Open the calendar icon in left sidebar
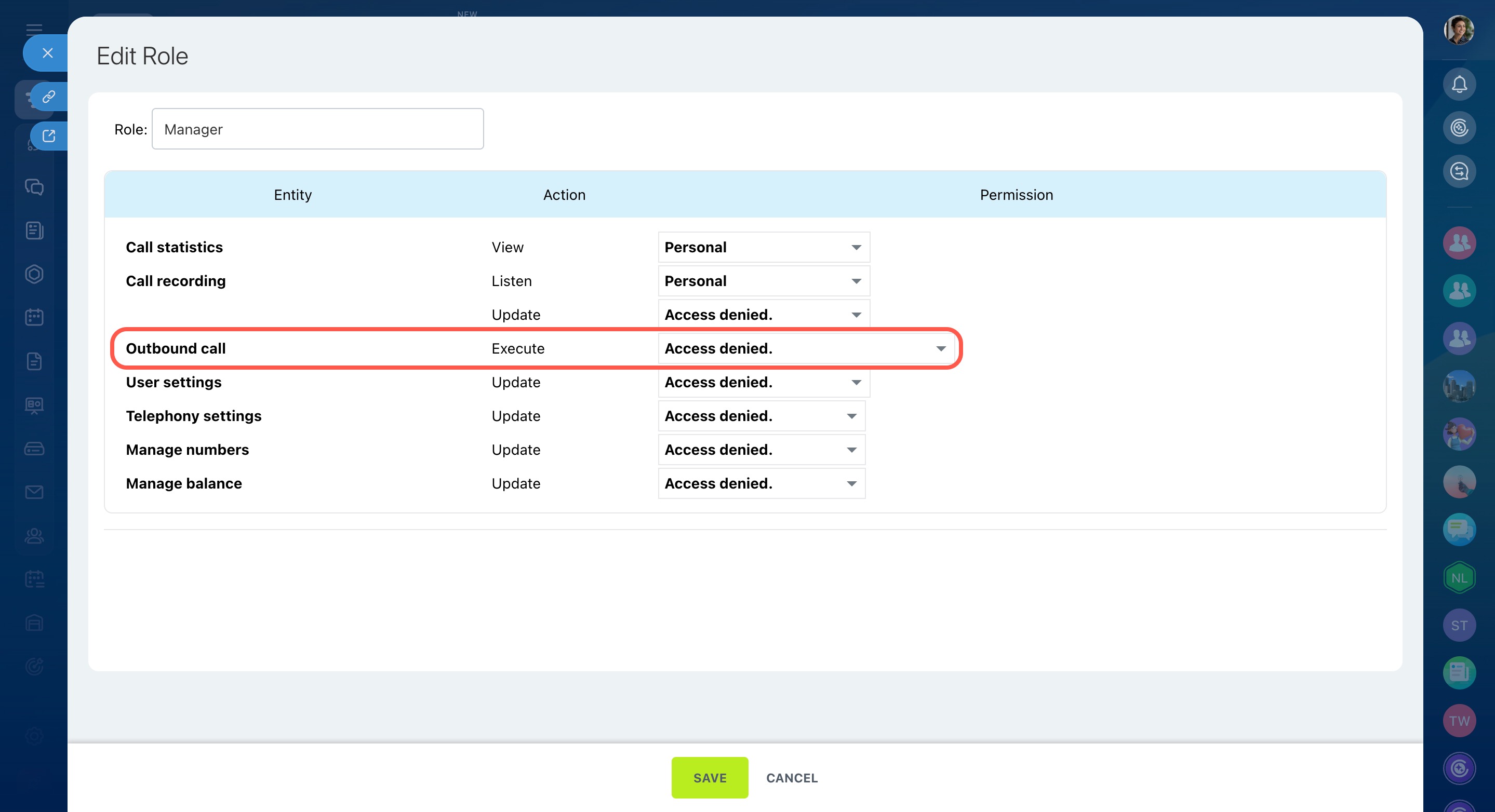 [34, 317]
